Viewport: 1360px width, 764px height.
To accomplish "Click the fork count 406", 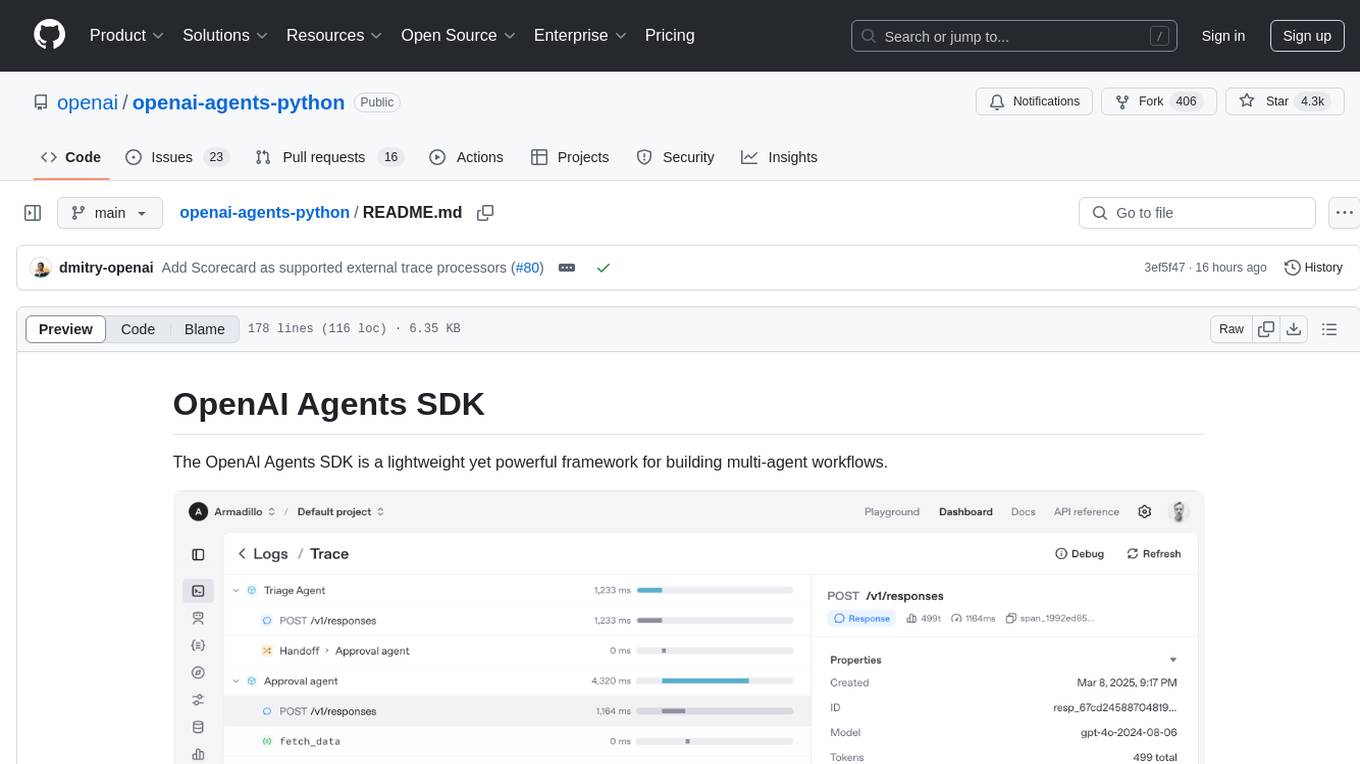I will 1186,102.
